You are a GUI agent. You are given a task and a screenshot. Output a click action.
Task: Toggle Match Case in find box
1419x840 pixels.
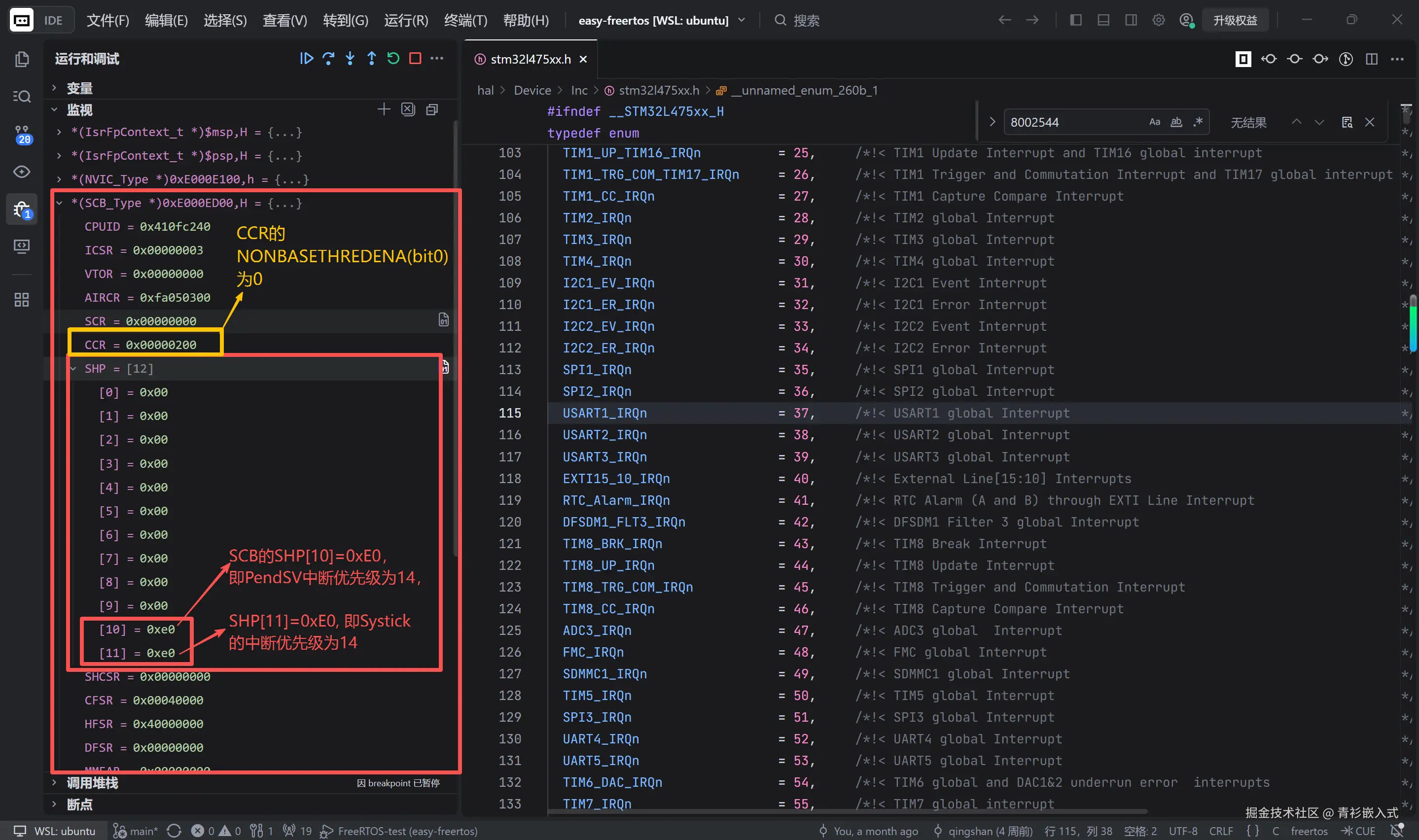click(x=1155, y=122)
